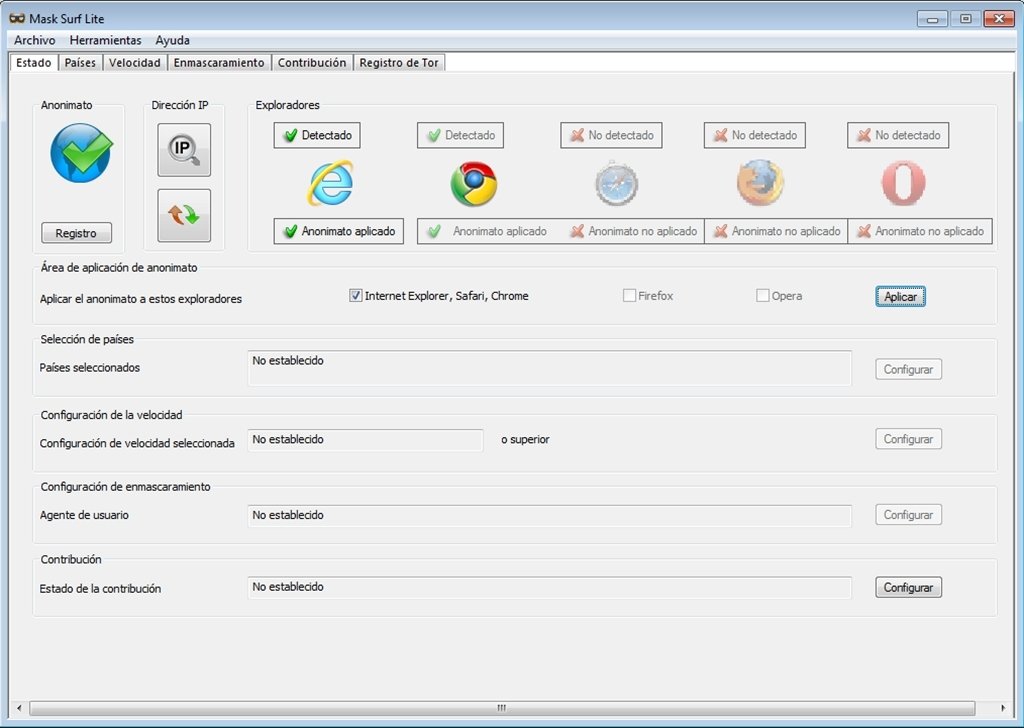Click the refresh identity arrows icon button

184,215
